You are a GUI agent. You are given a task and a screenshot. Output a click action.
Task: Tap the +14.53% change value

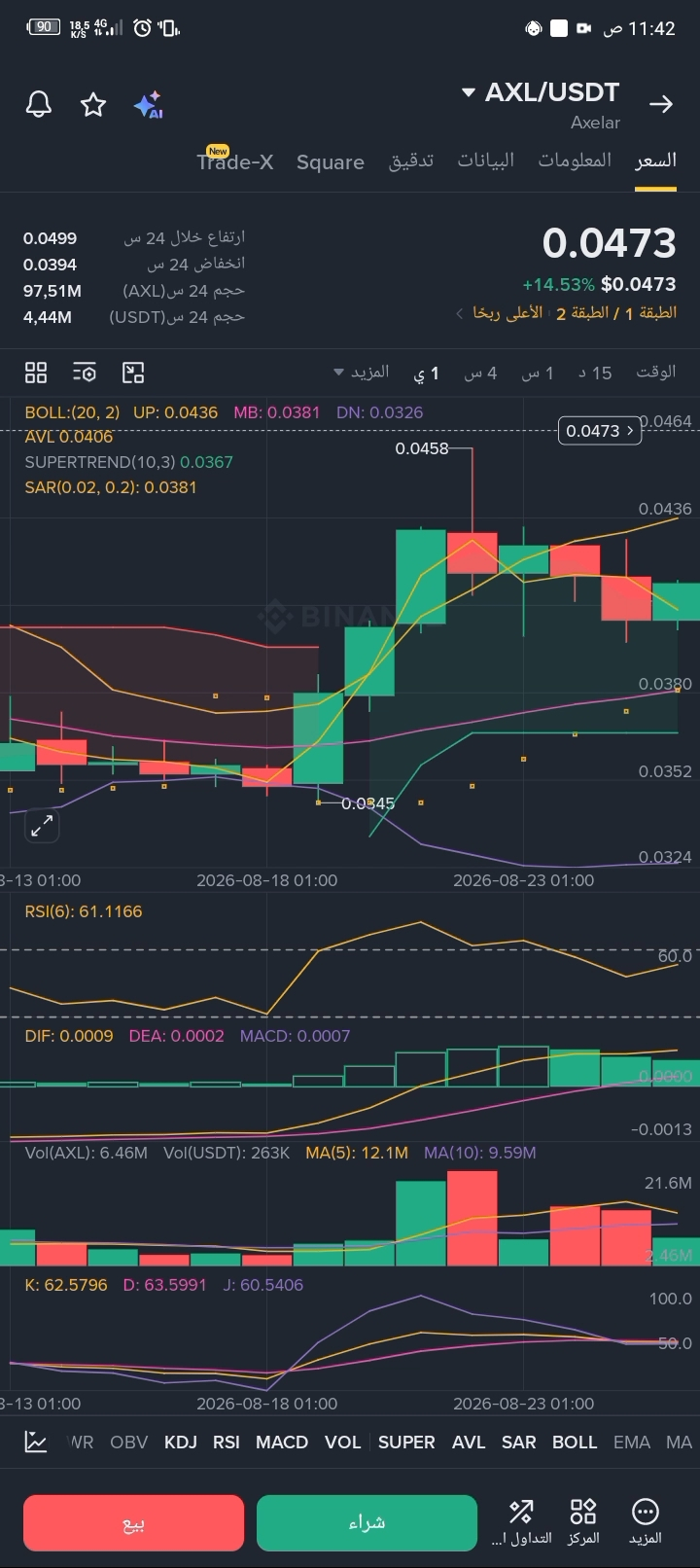point(558,285)
